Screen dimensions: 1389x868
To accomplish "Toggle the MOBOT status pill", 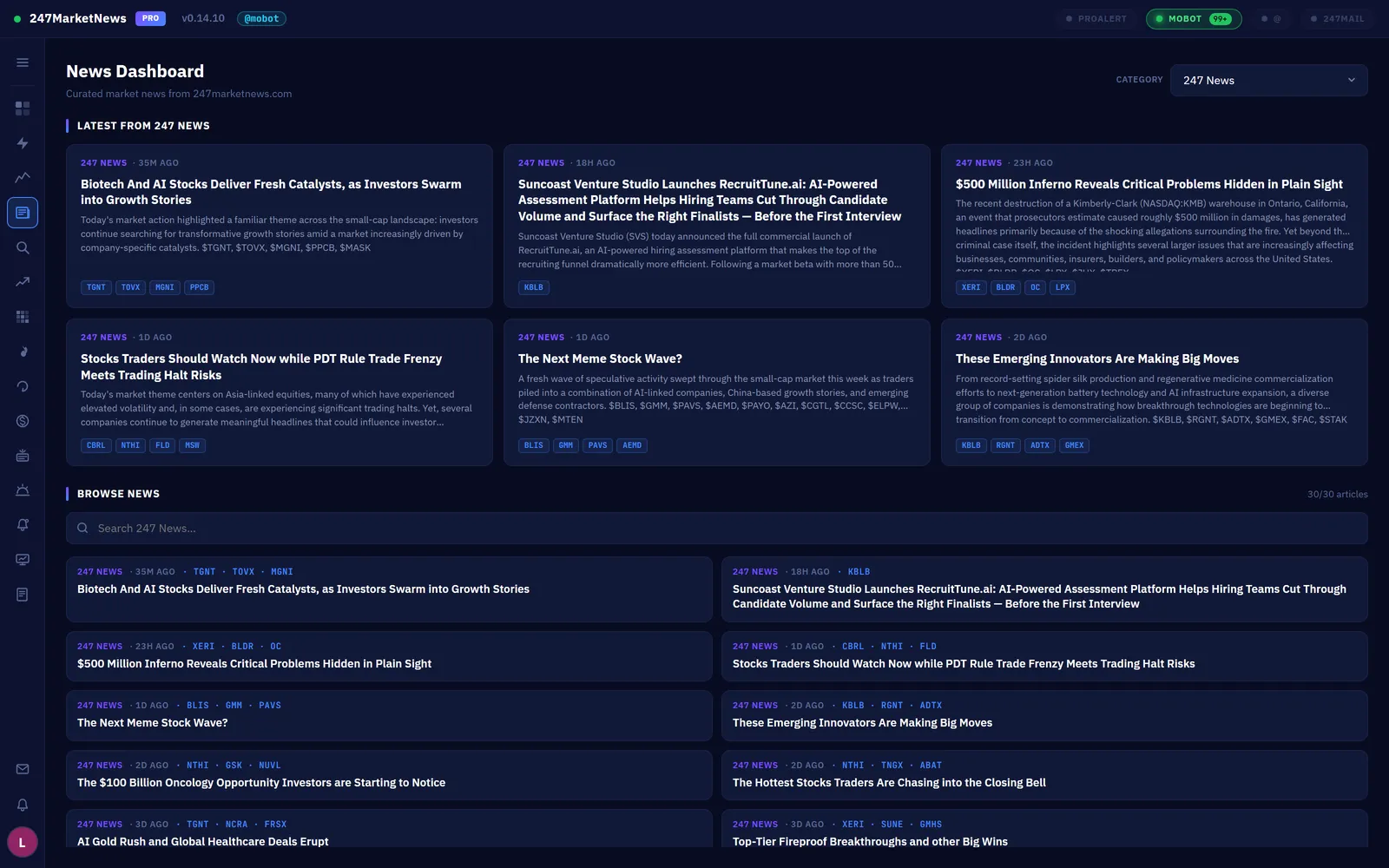I will pyautogui.click(x=1194, y=18).
